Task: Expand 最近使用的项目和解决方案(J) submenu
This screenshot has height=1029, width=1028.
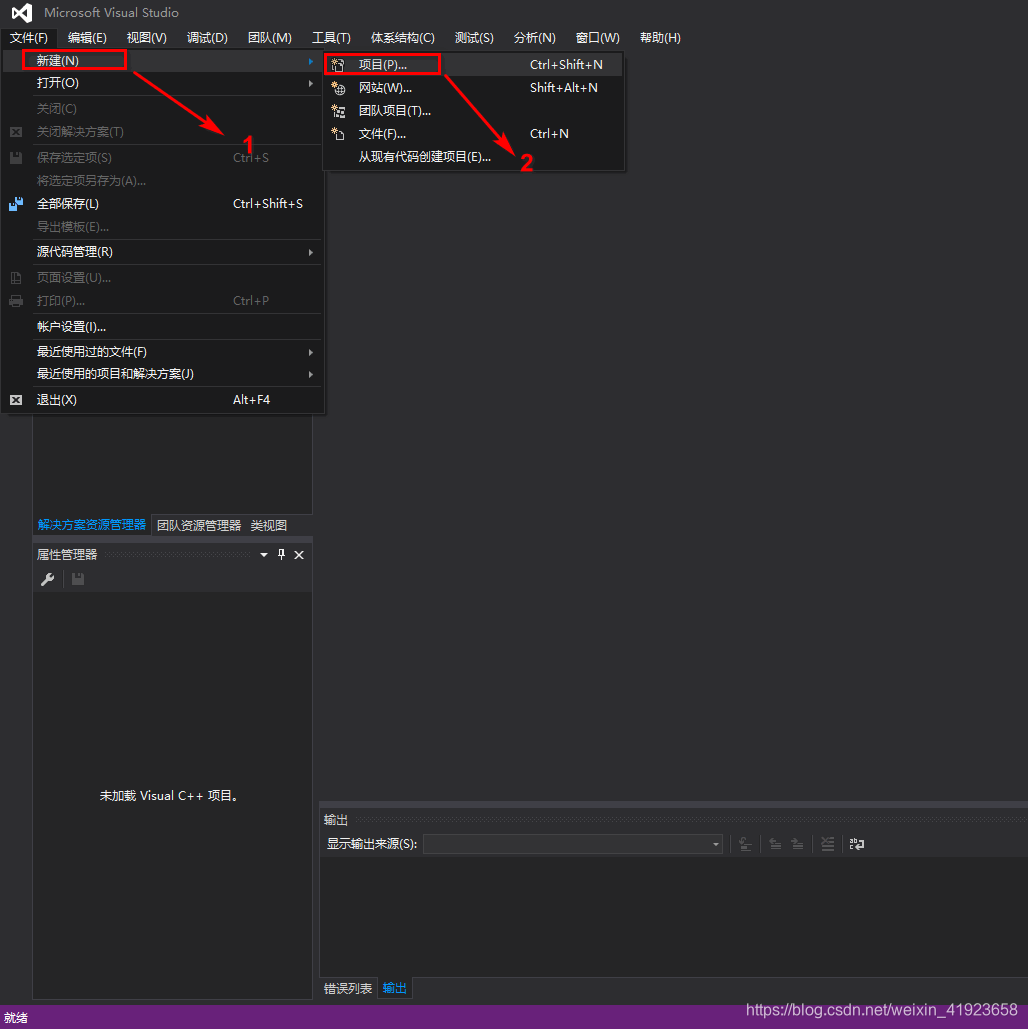Action: tap(311, 374)
